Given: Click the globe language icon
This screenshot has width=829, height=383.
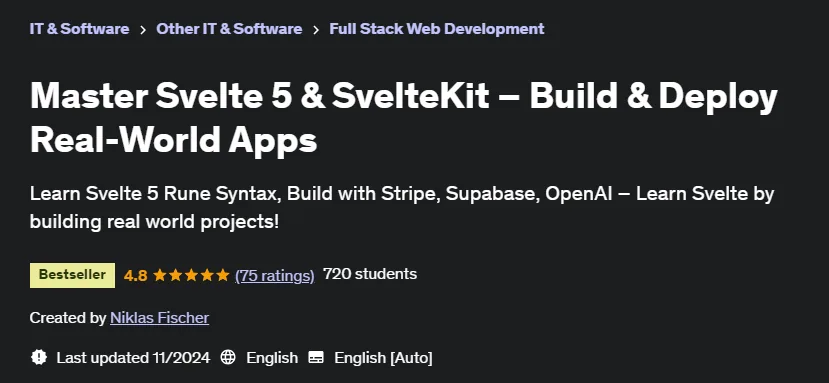Looking at the screenshot, I should pos(228,358).
